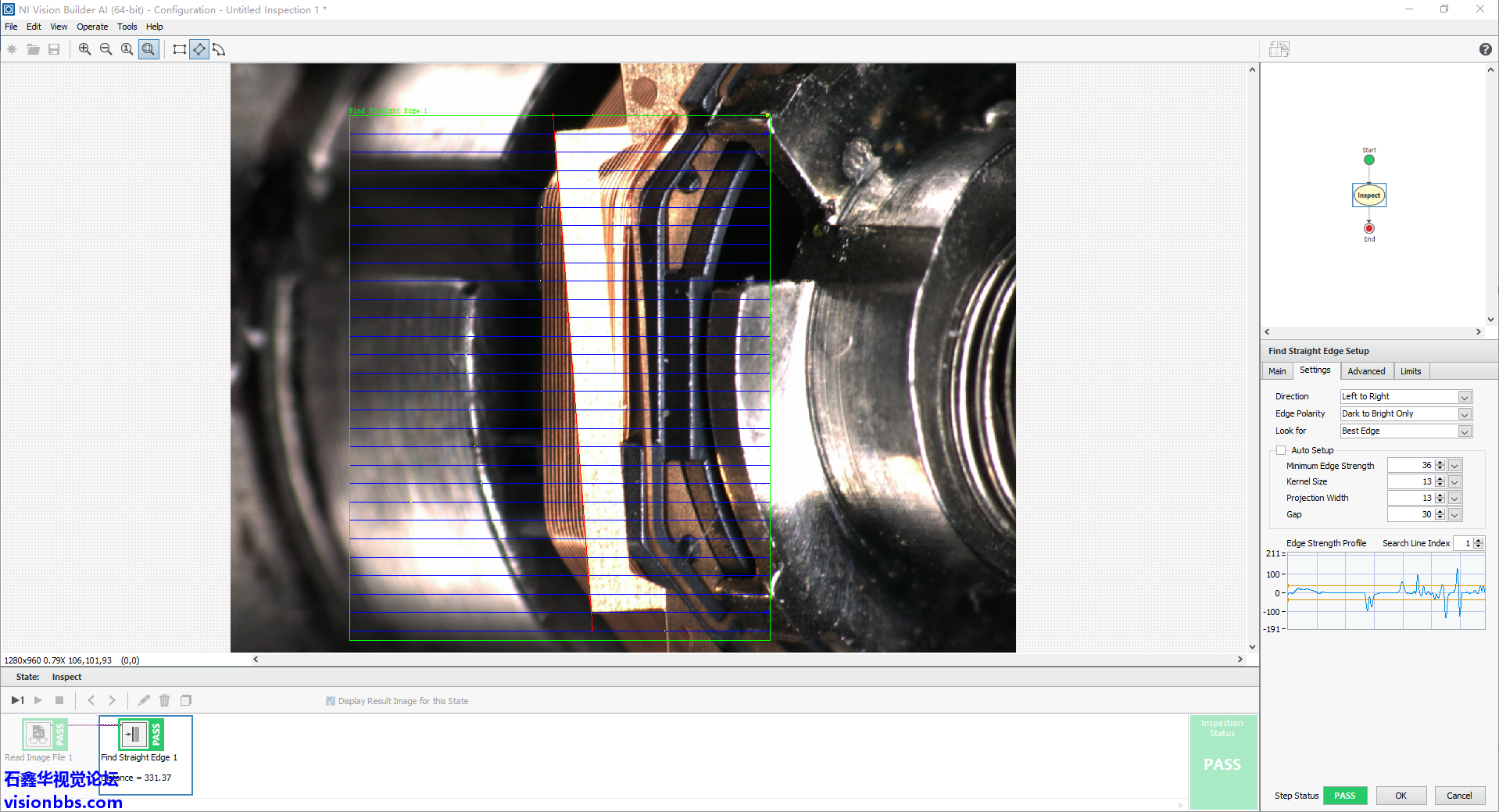This screenshot has height=812, width=1499.
Task: Select the Zoom 1:1 tool
Action: [127, 49]
